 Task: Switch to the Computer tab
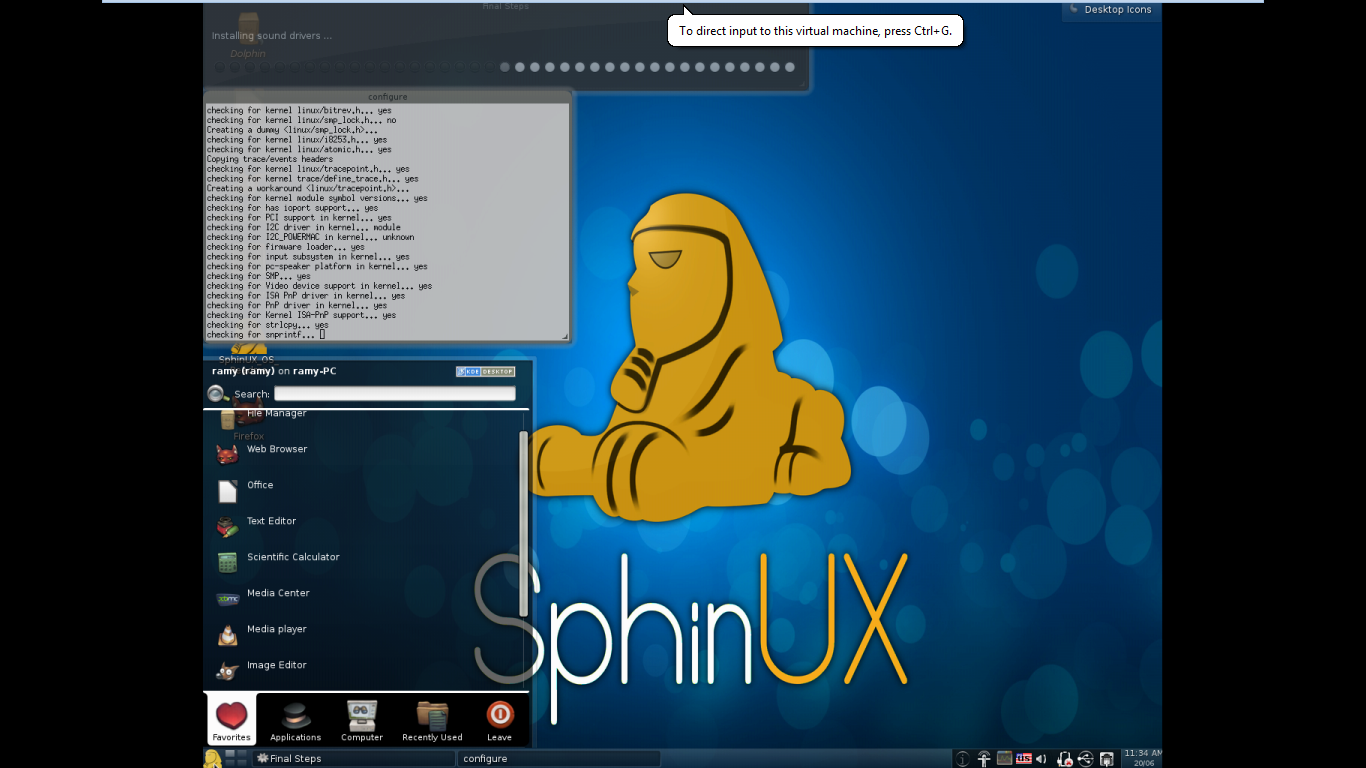[x=362, y=720]
